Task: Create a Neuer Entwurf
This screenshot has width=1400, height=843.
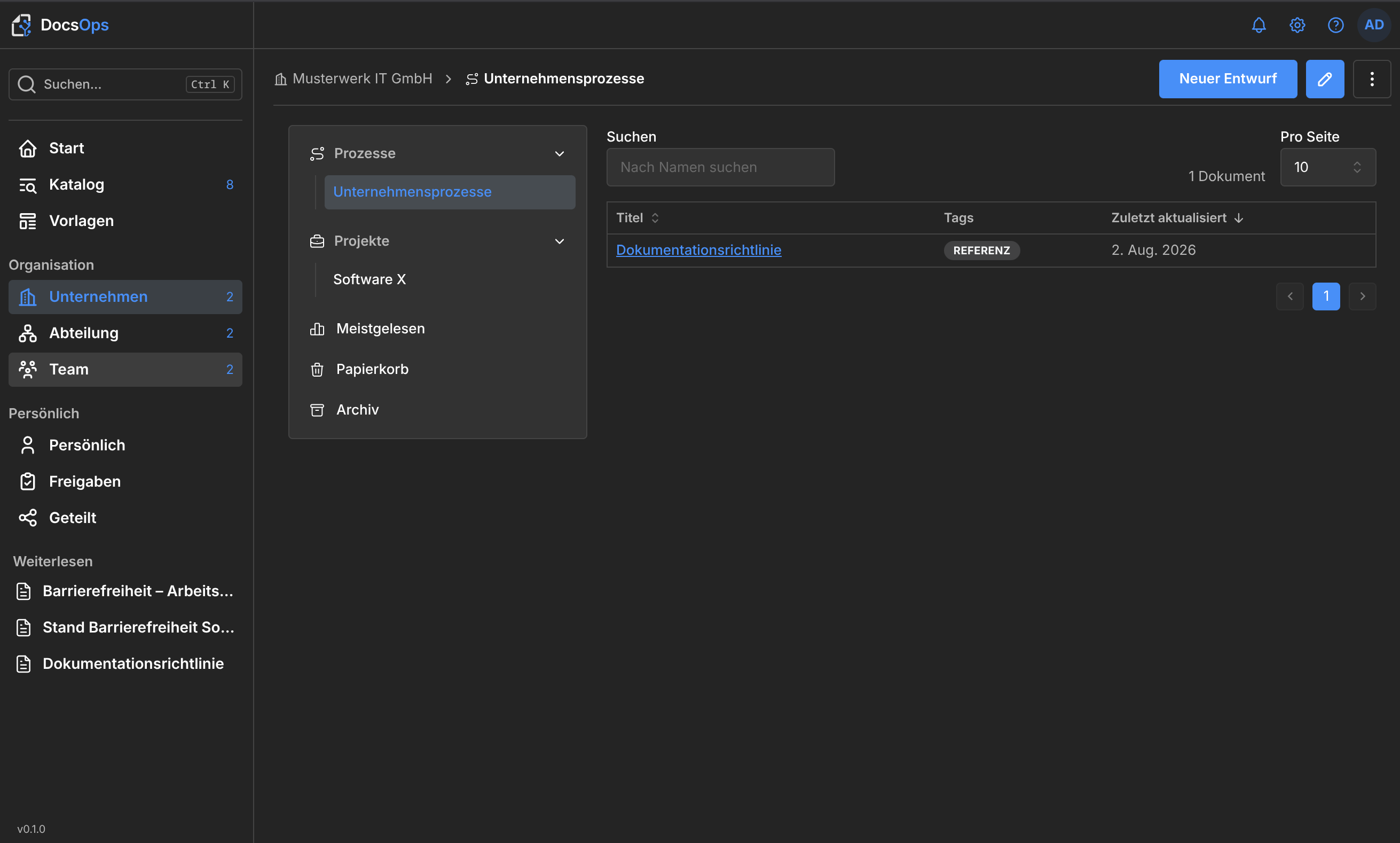Action: point(1228,79)
